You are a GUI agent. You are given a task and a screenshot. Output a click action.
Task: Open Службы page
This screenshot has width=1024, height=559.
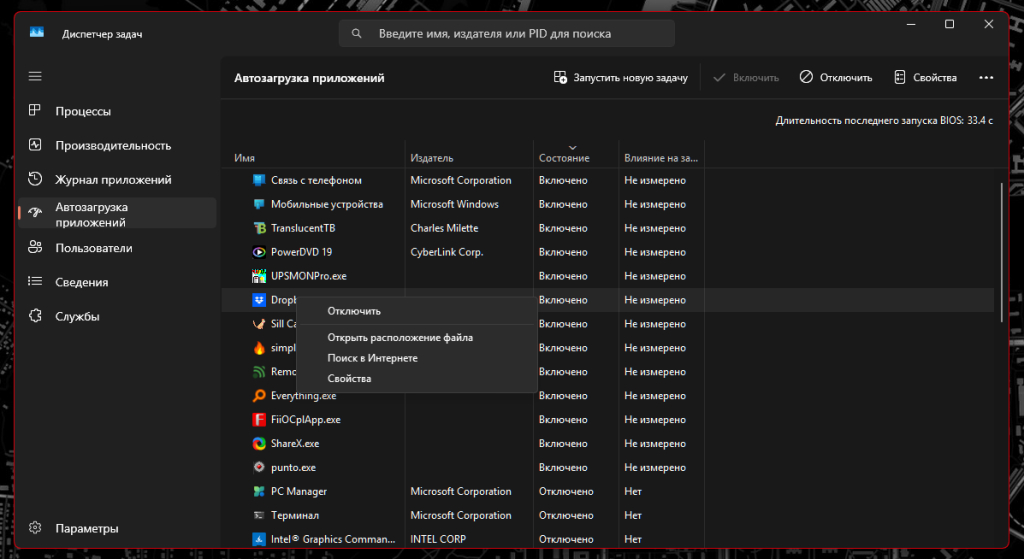(118, 316)
